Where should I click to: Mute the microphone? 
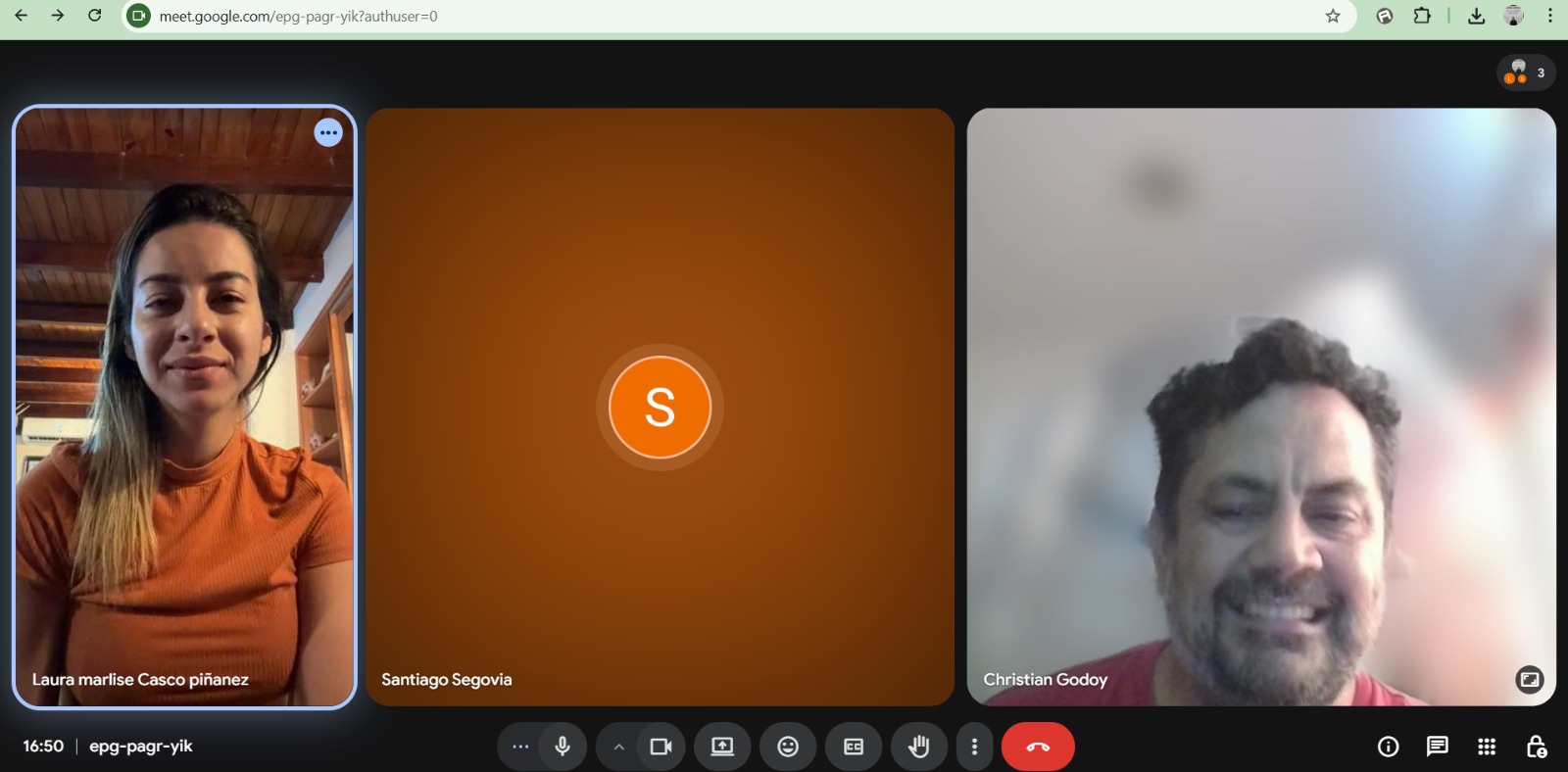(x=563, y=747)
